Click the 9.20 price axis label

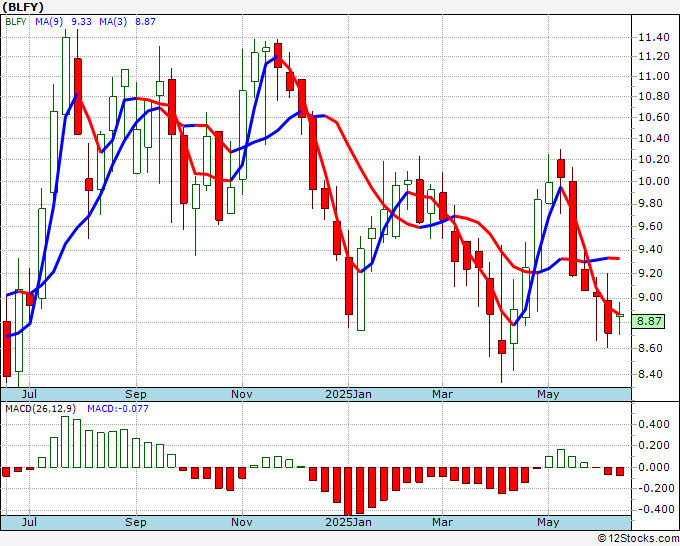coord(651,273)
